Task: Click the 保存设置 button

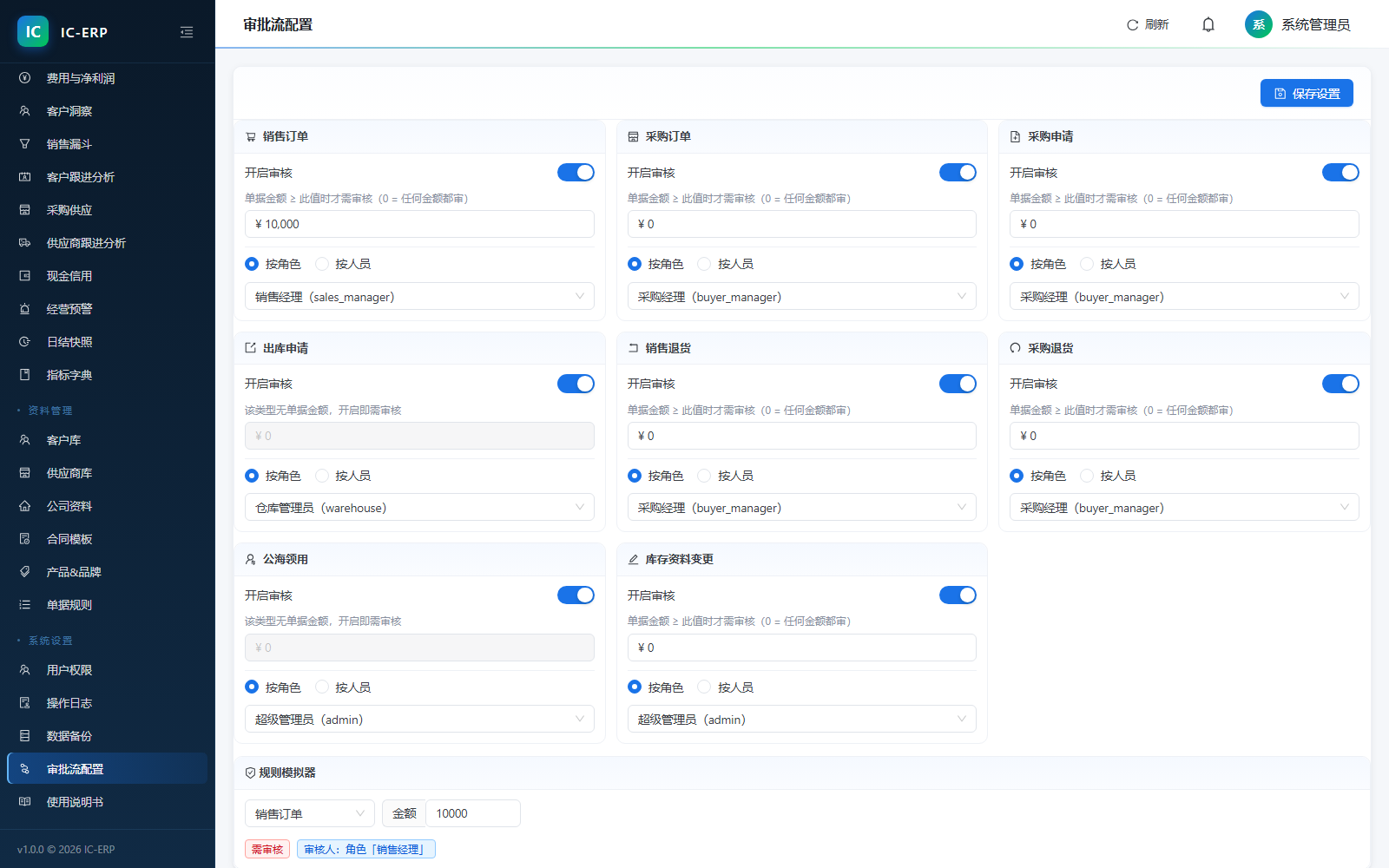Action: (x=1307, y=93)
